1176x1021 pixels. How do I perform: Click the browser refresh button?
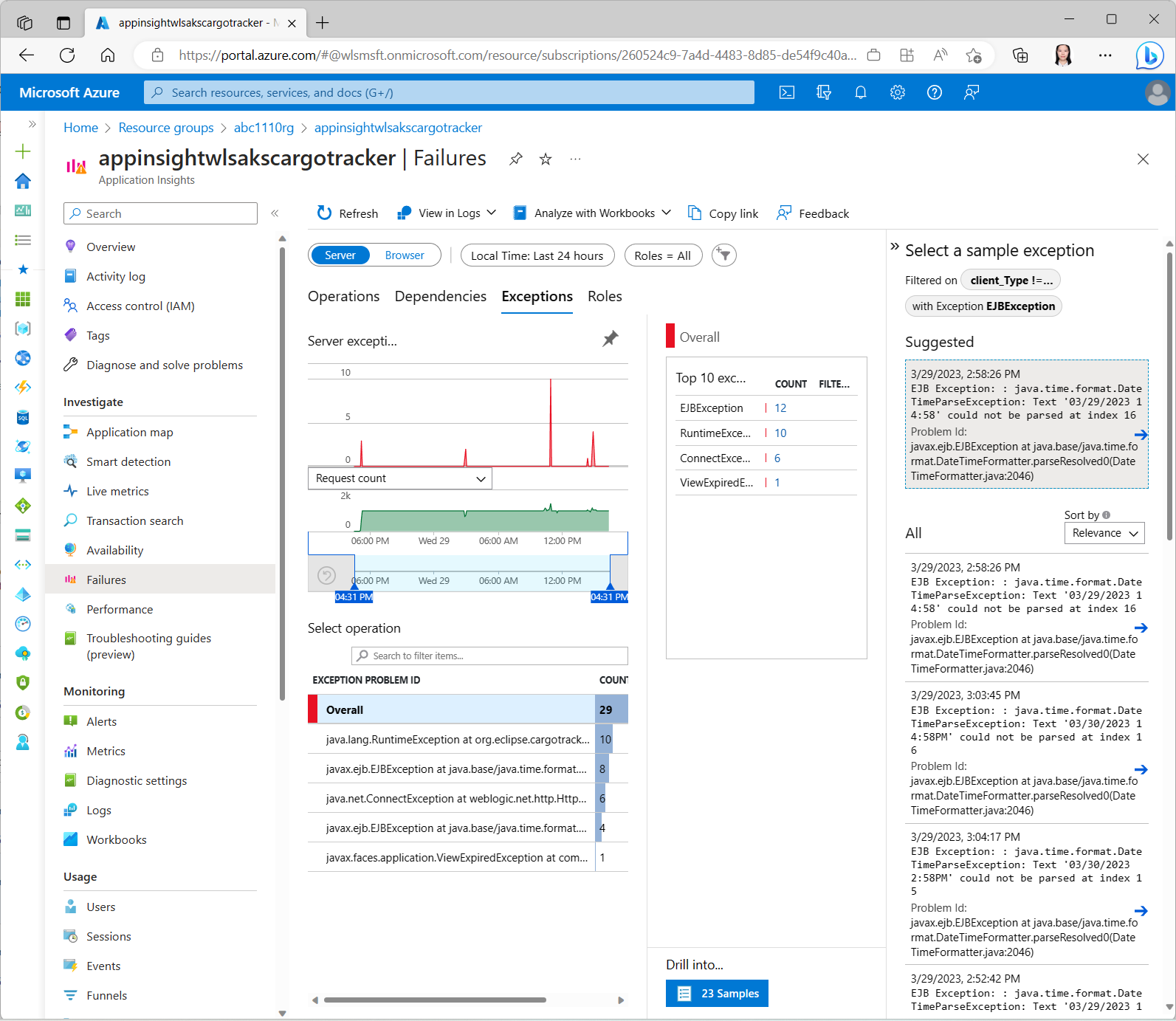click(67, 55)
